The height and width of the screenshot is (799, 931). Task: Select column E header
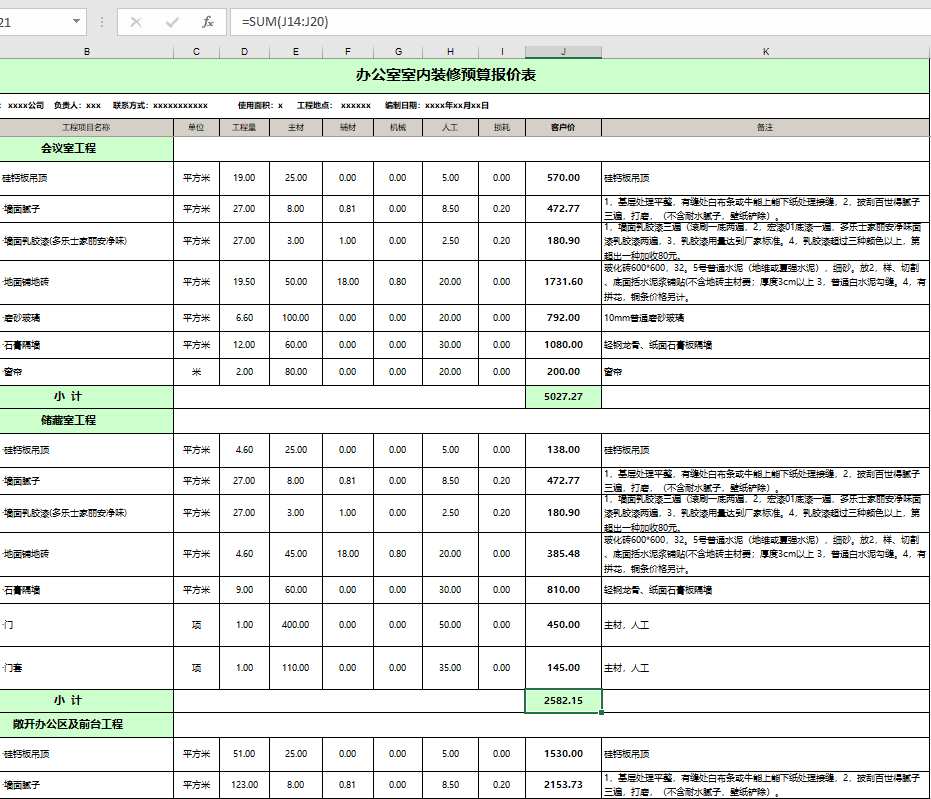coord(296,52)
